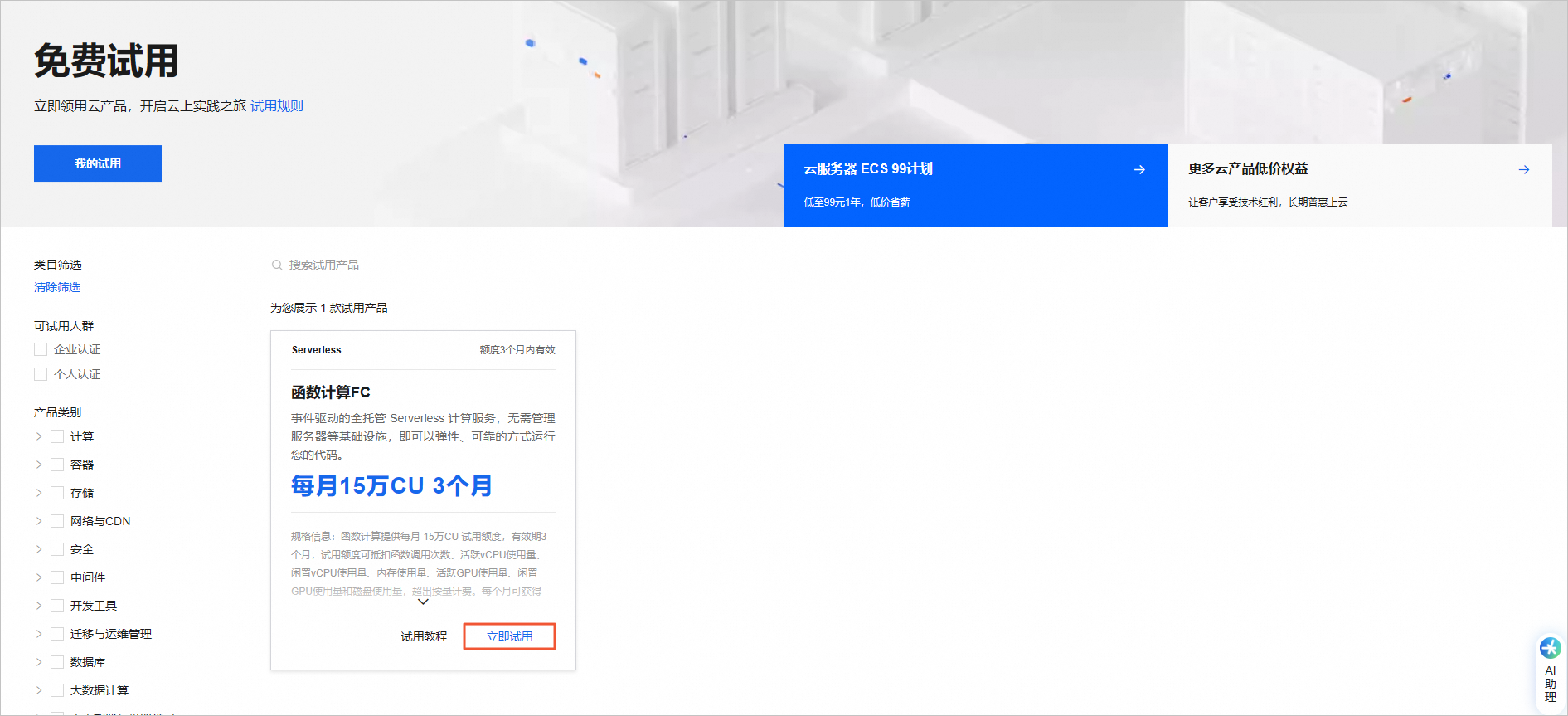
Task: Expand the 迁移与运维管理 category chevron
Action: pyautogui.click(x=38, y=634)
